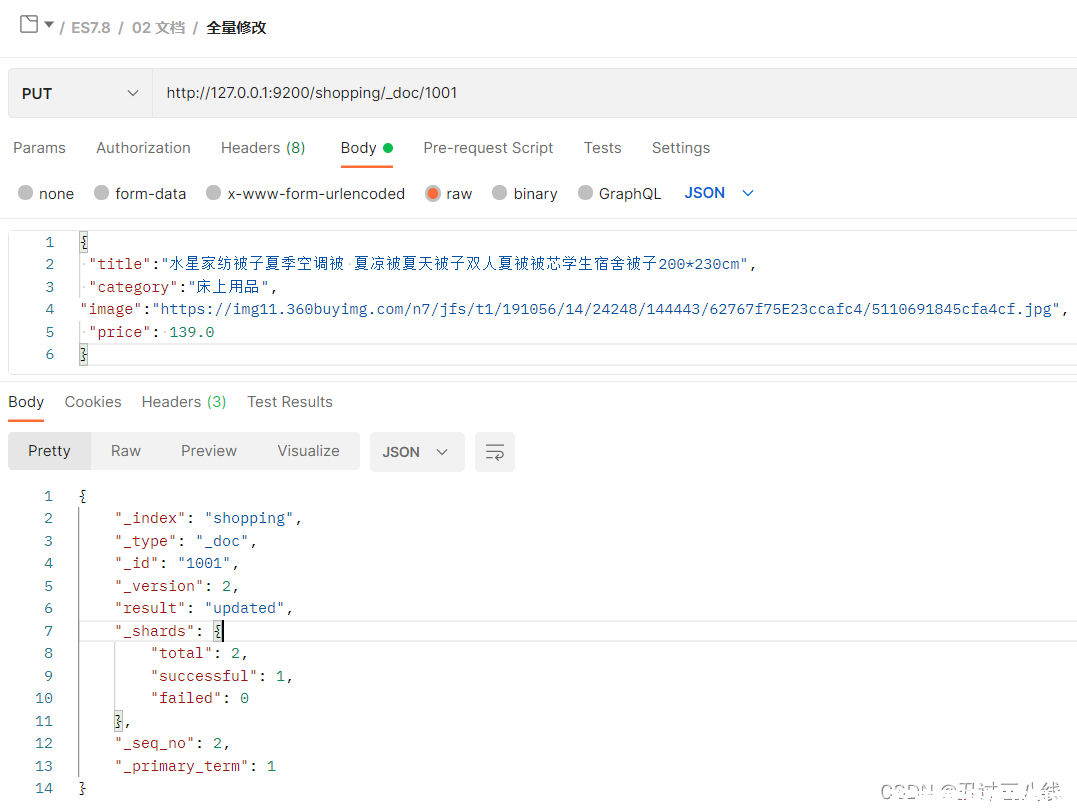Click the "failed": 0 response line

(199, 698)
